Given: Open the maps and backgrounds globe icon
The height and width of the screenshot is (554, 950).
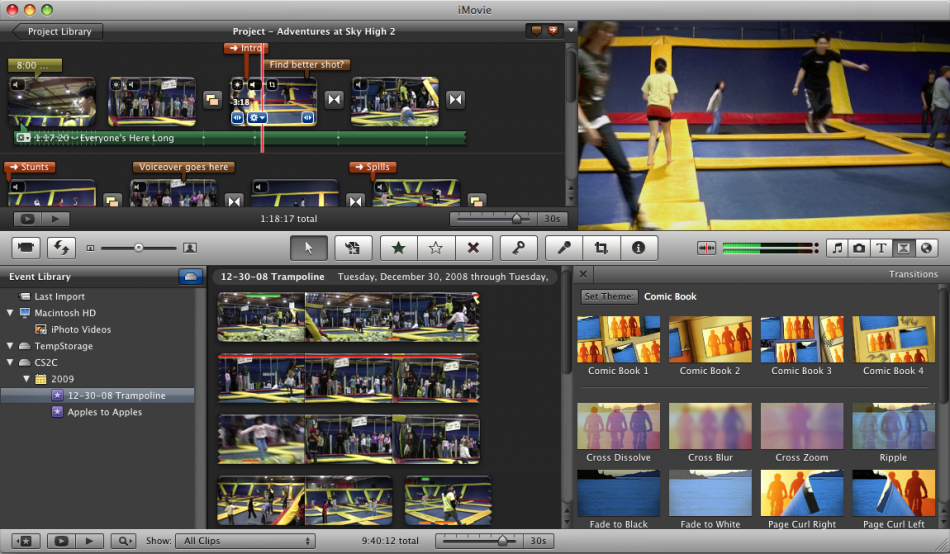Looking at the screenshot, I should click(926, 248).
